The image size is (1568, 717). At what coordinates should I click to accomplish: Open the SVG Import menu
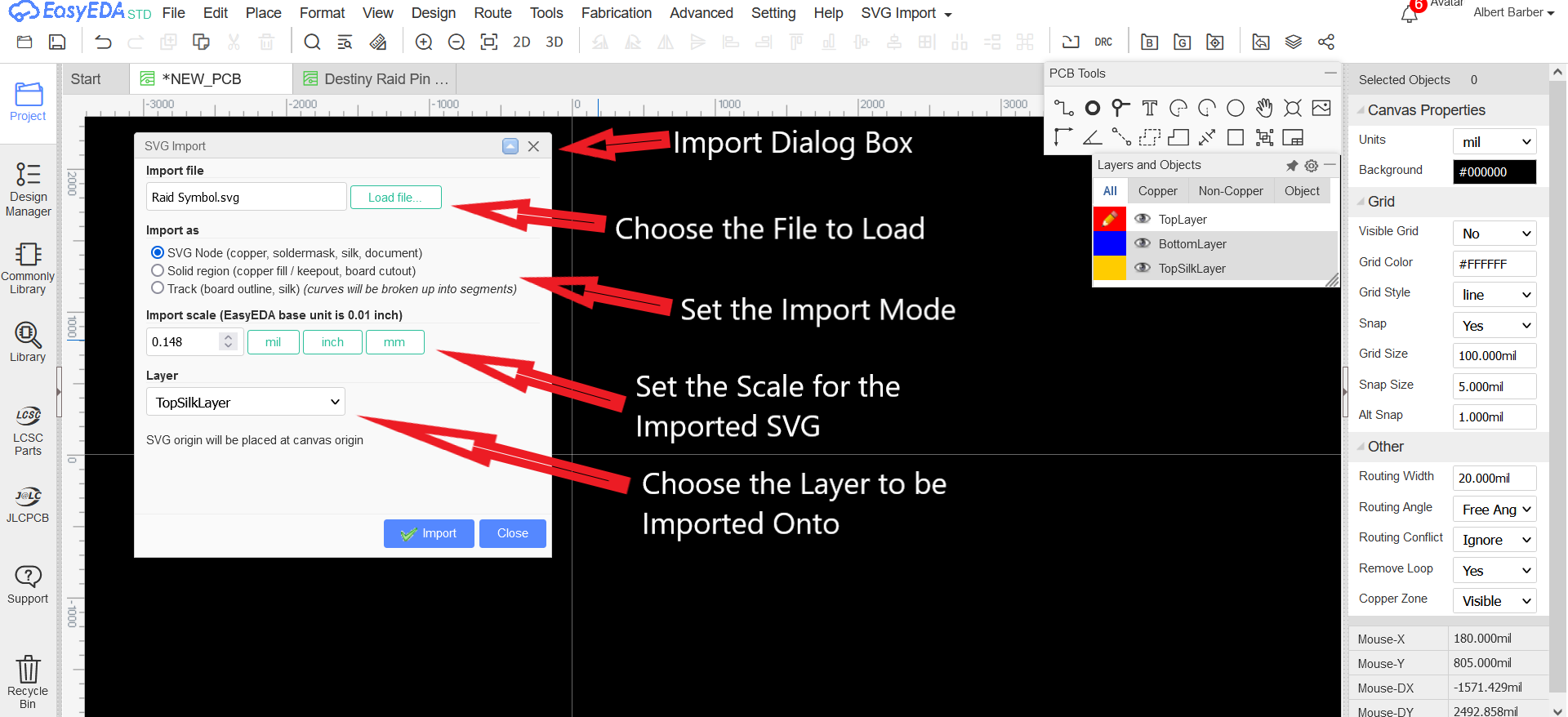click(x=906, y=13)
